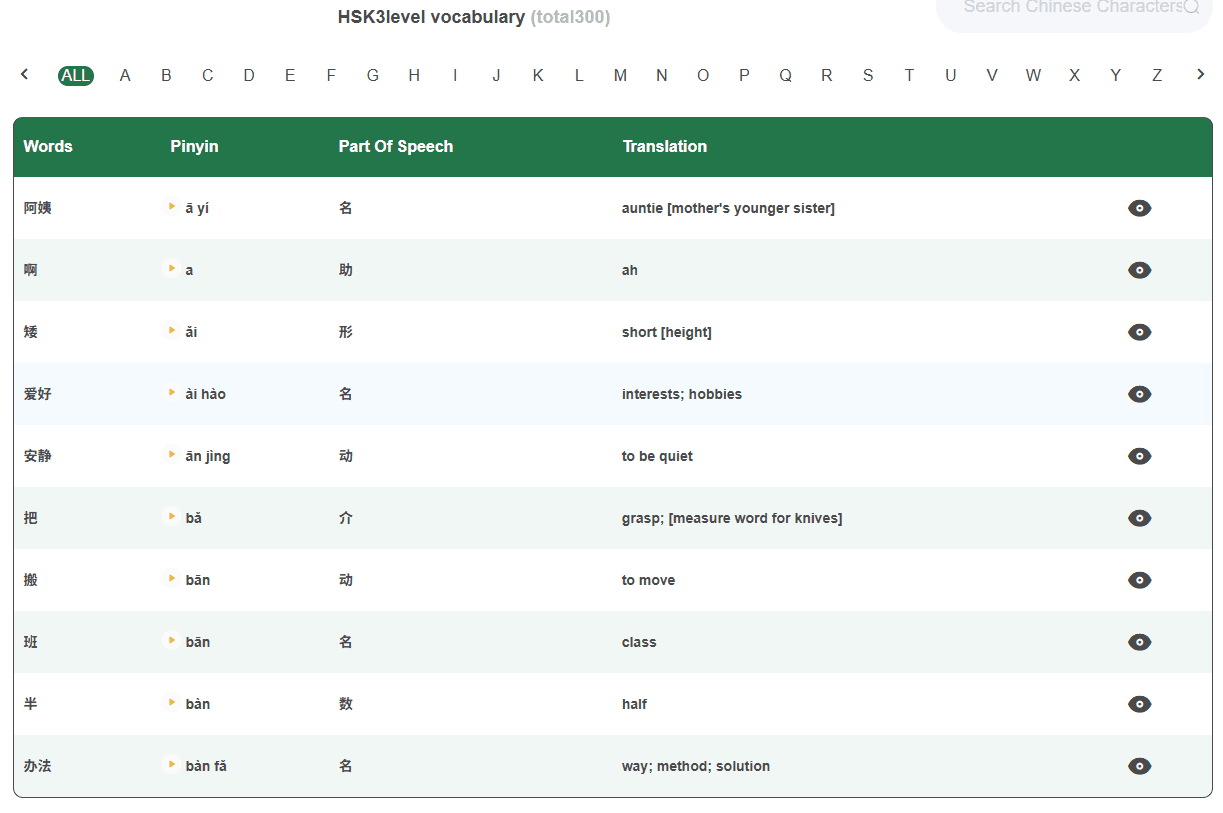Viewport: 1223px width, 813px height.
Task: Play pronunciation of ǎi (矮)
Action: (x=171, y=331)
